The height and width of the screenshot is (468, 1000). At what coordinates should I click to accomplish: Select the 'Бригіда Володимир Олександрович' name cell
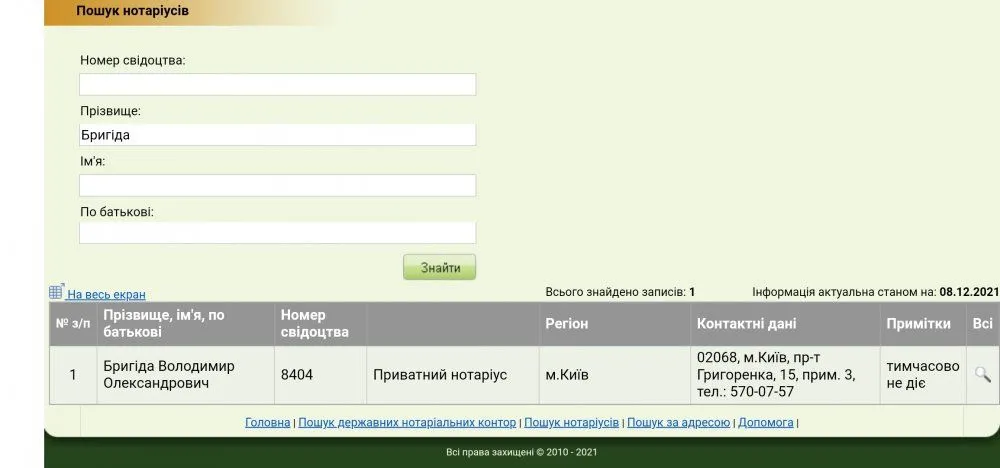[x=168, y=375]
